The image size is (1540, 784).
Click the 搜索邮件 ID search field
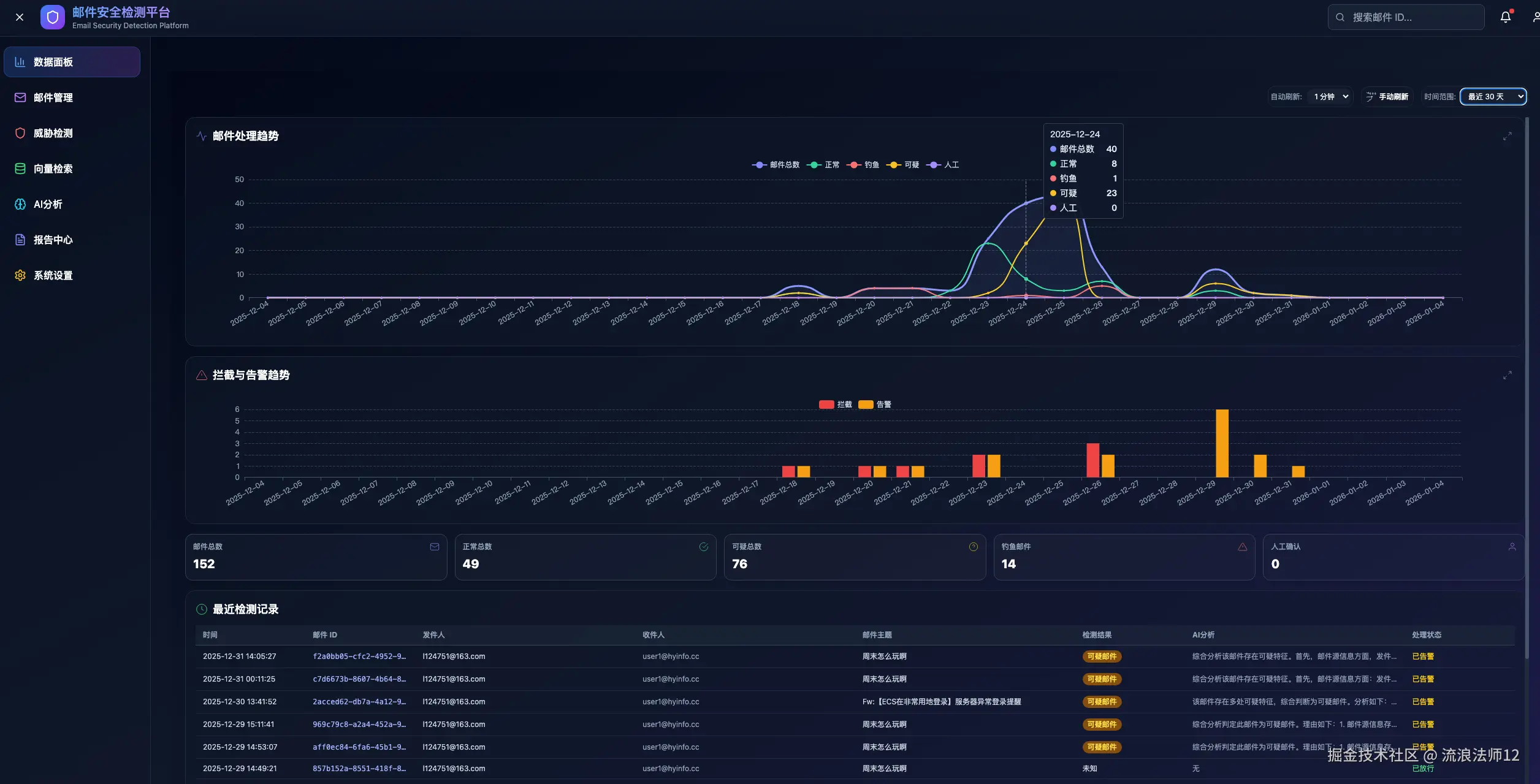tap(1410, 17)
